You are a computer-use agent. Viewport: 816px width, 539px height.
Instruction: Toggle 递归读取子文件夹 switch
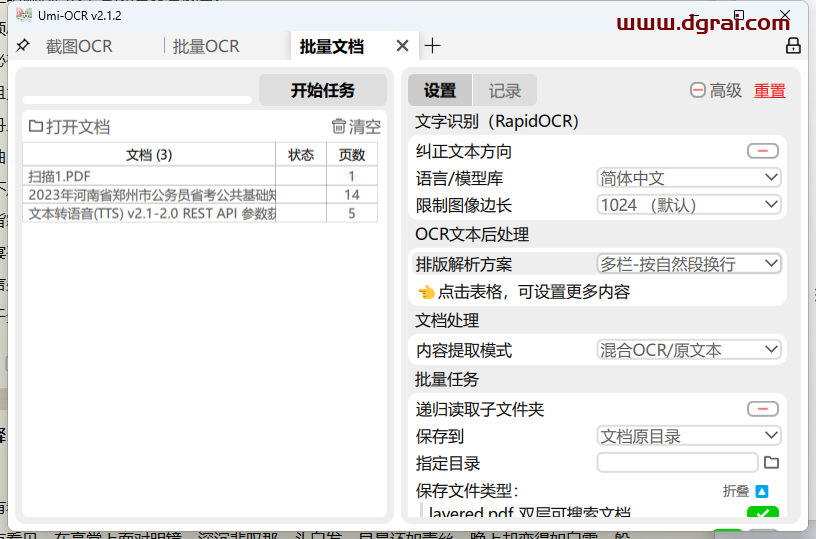[x=762, y=409]
